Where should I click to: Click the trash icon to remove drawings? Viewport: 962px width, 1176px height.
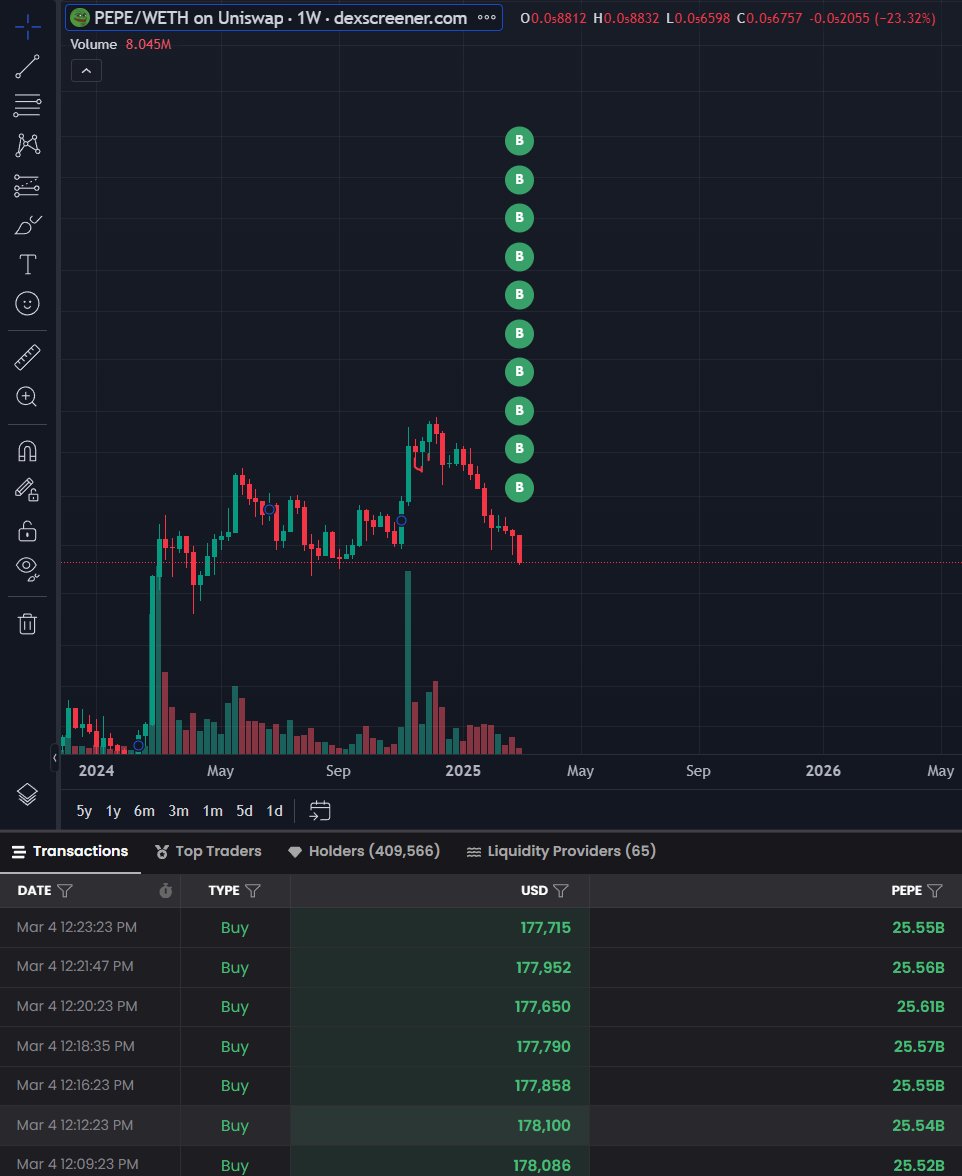click(27, 623)
